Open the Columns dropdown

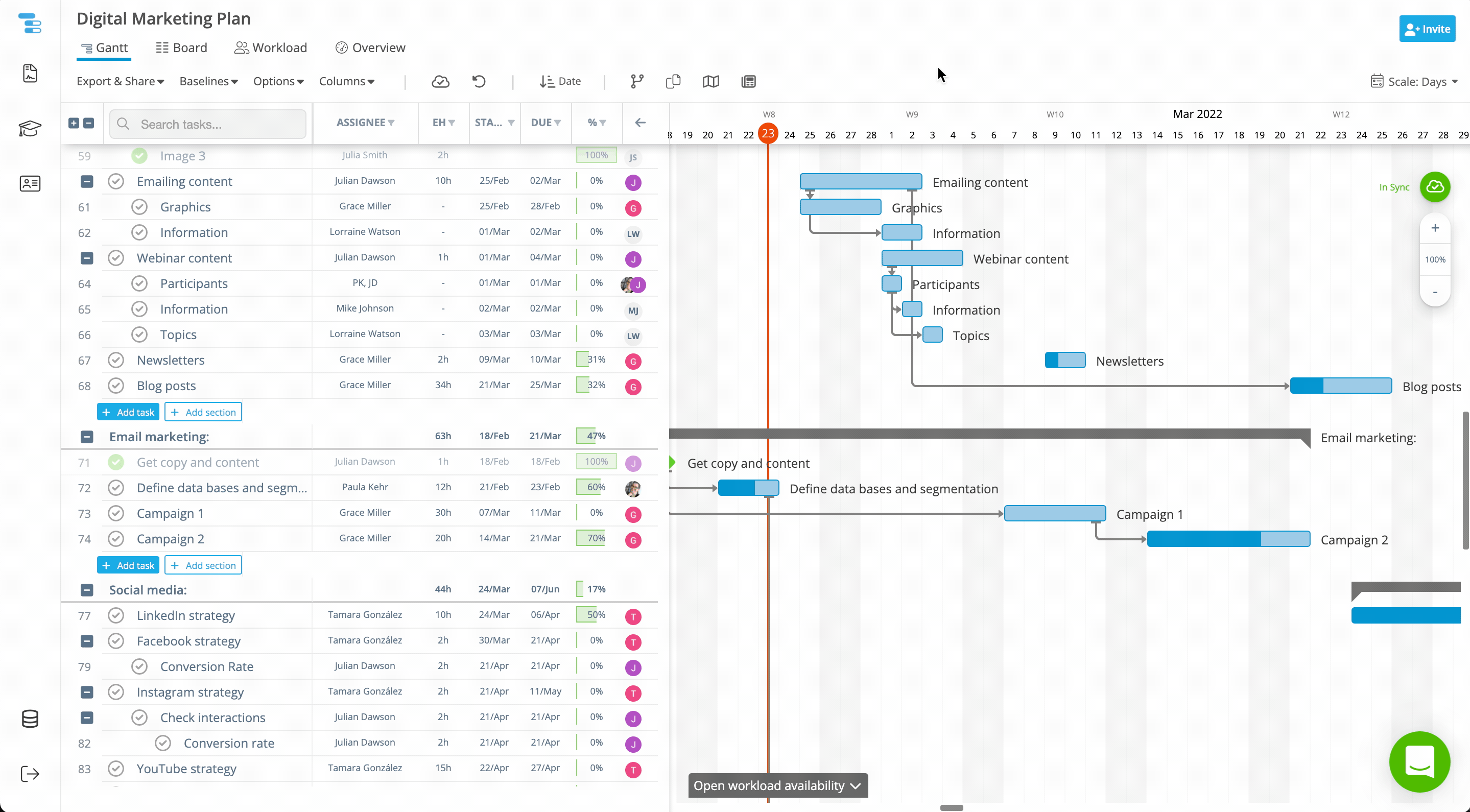pyautogui.click(x=346, y=81)
